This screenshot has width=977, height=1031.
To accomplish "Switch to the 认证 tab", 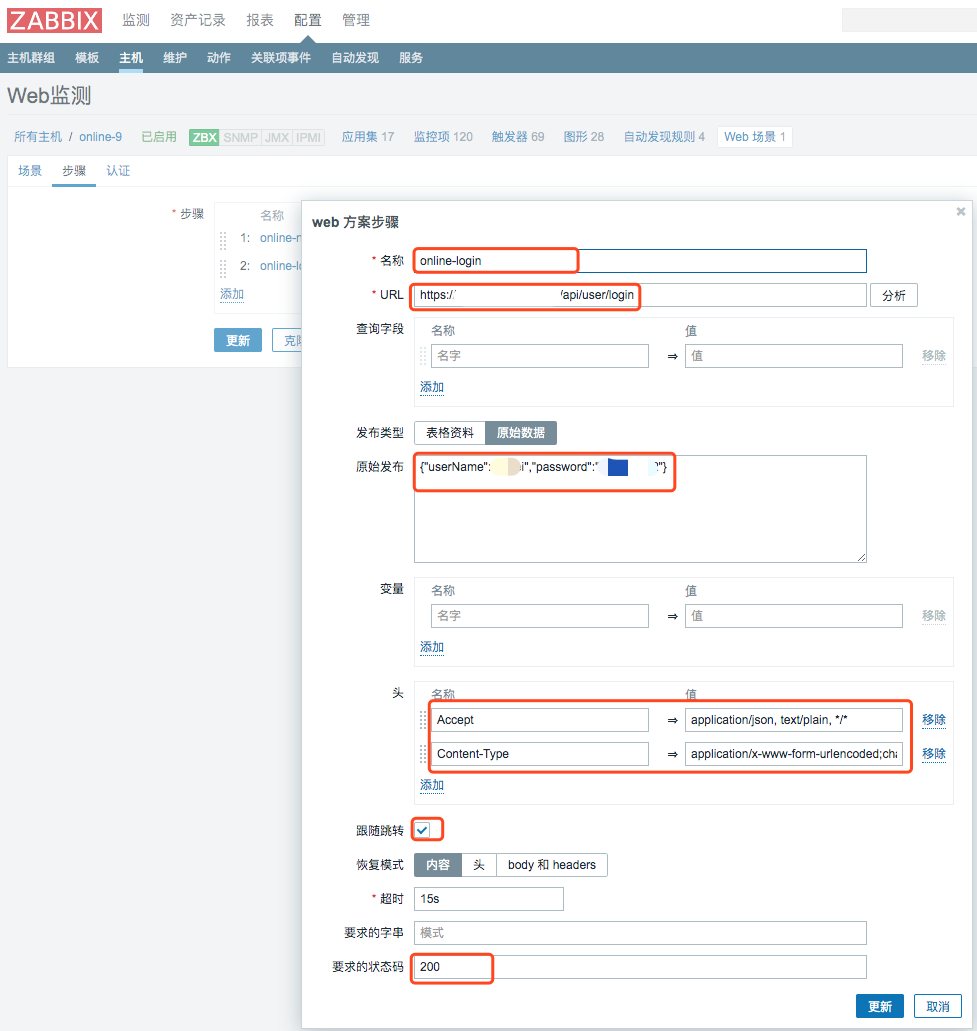I will pos(118,171).
